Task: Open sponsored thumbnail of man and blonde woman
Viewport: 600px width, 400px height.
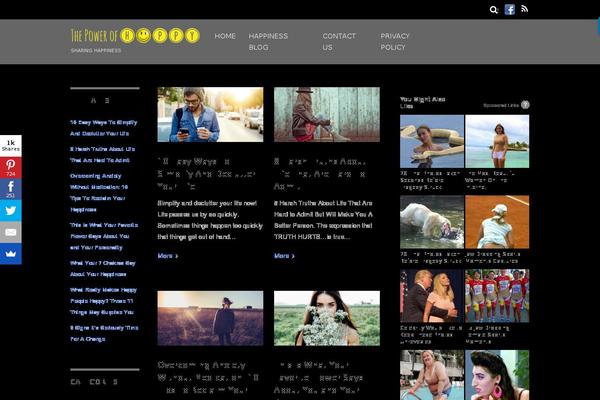Action: [x=432, y=296]
